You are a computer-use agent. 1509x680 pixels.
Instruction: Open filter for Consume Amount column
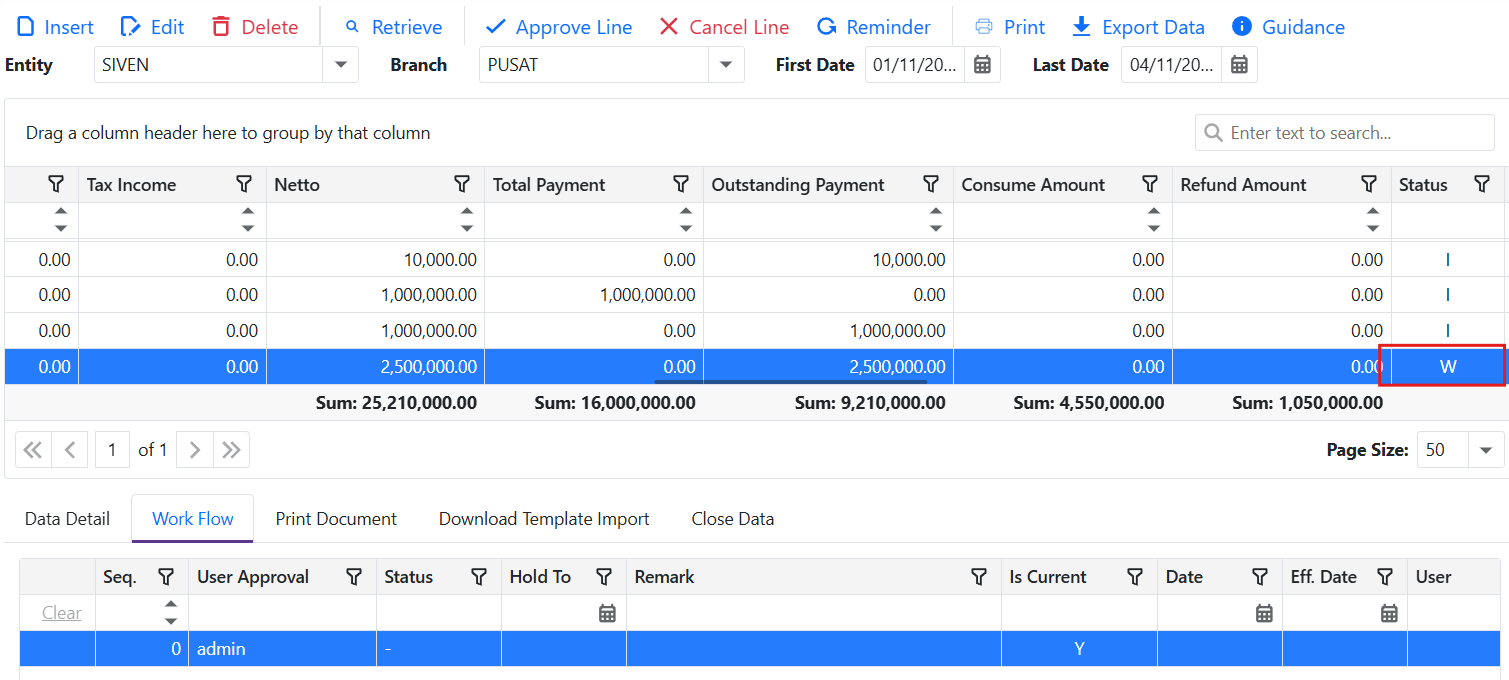[x=1150, y=184]
